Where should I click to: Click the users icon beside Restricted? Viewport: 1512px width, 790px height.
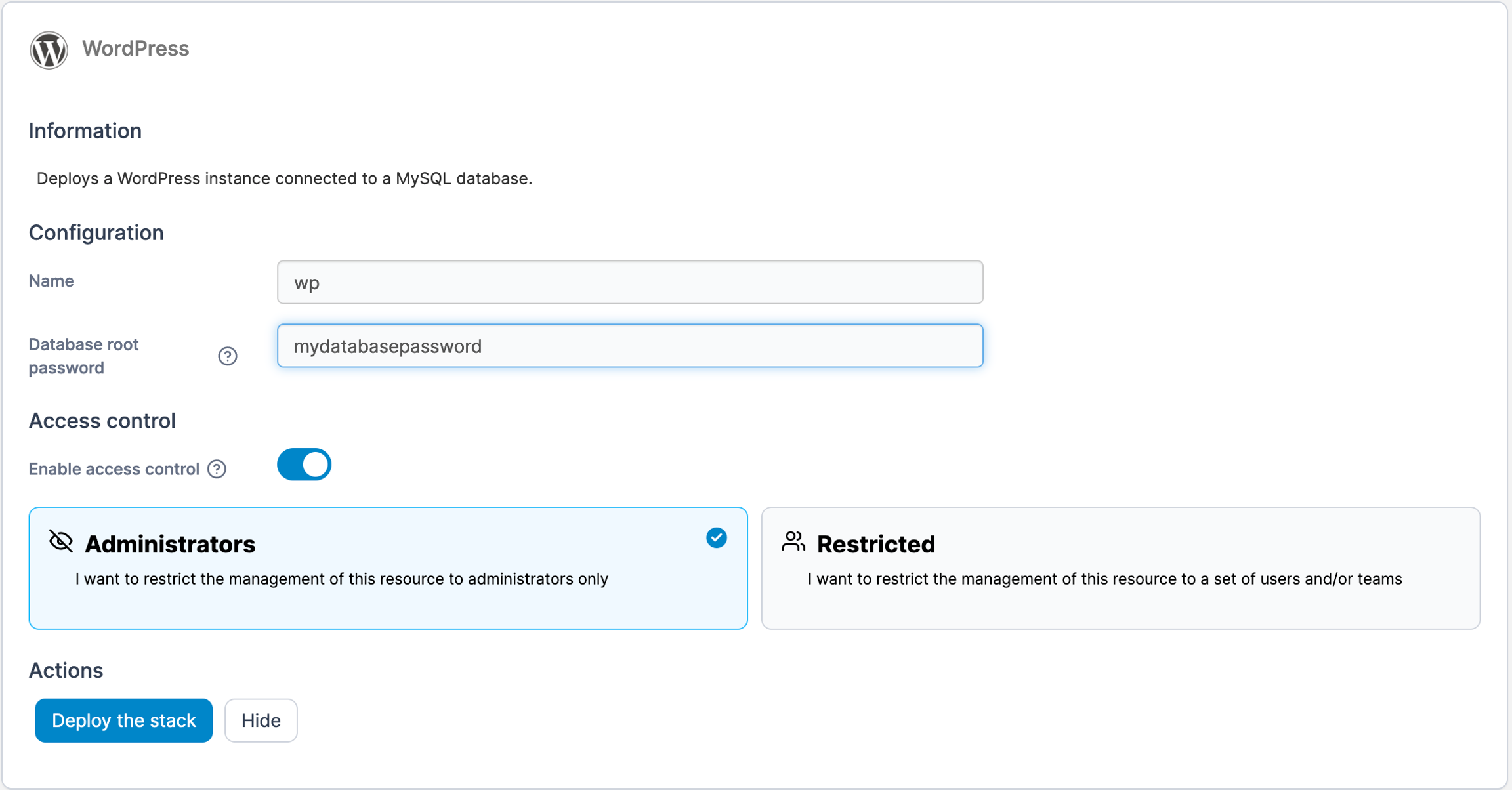click(x=793, y=542)
